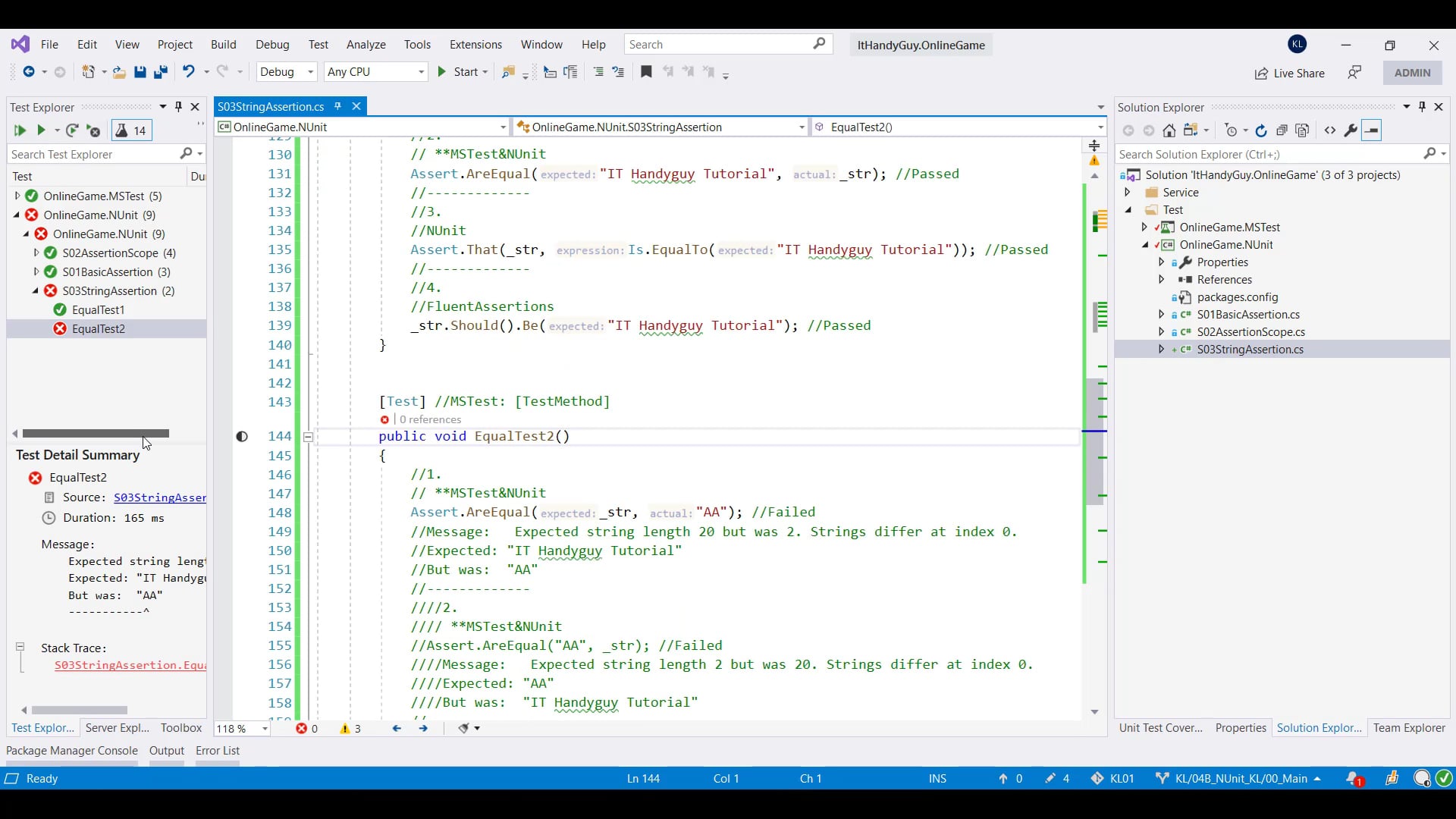The width and height of the screenshot is (1456, 819).
Task: Expand OnlineGame.MSTest test node
Action: [17, 196]
